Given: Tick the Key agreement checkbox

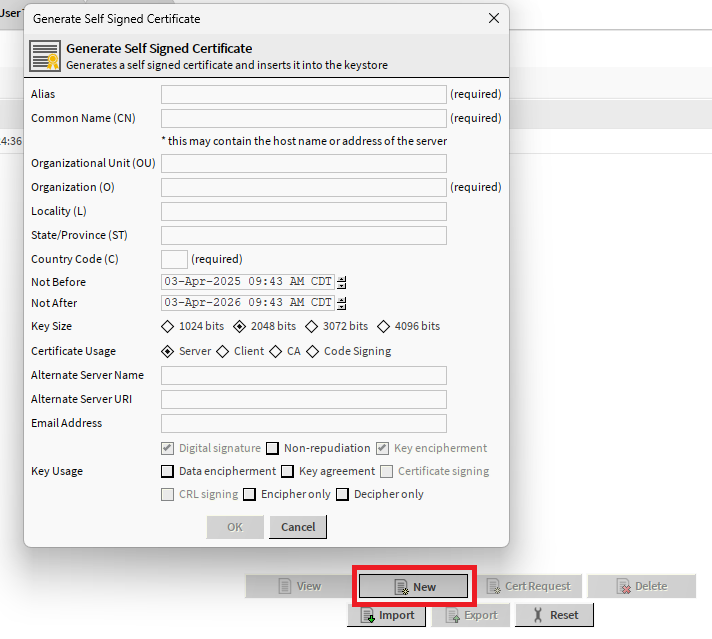Looking at the screenshot, I should click(288, 471).
